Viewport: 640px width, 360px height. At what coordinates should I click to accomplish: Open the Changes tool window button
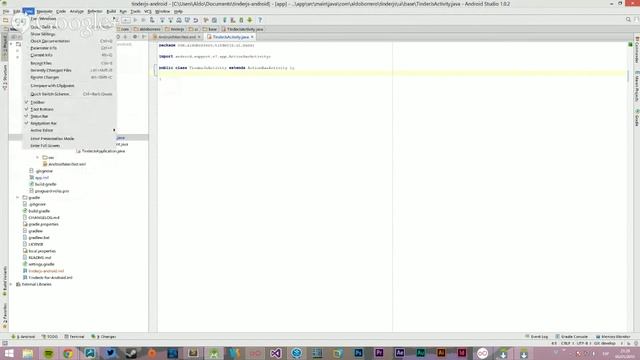104,337
